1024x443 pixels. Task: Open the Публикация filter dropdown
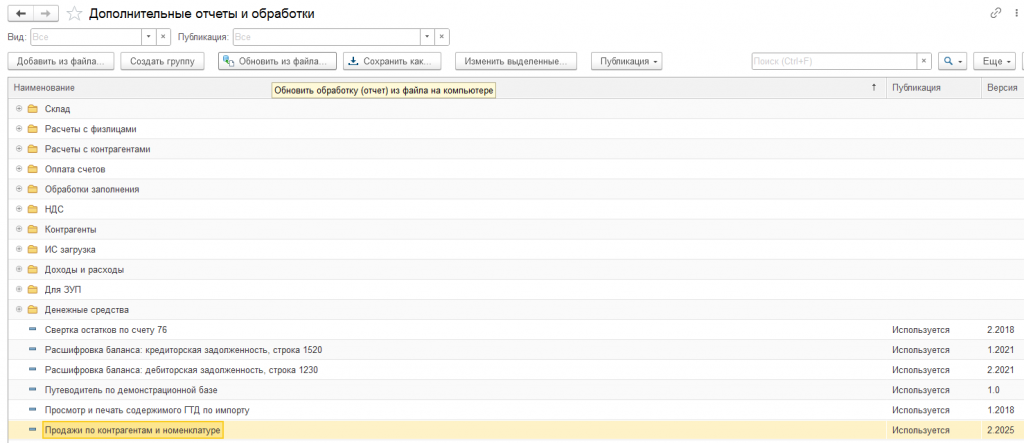427,37
